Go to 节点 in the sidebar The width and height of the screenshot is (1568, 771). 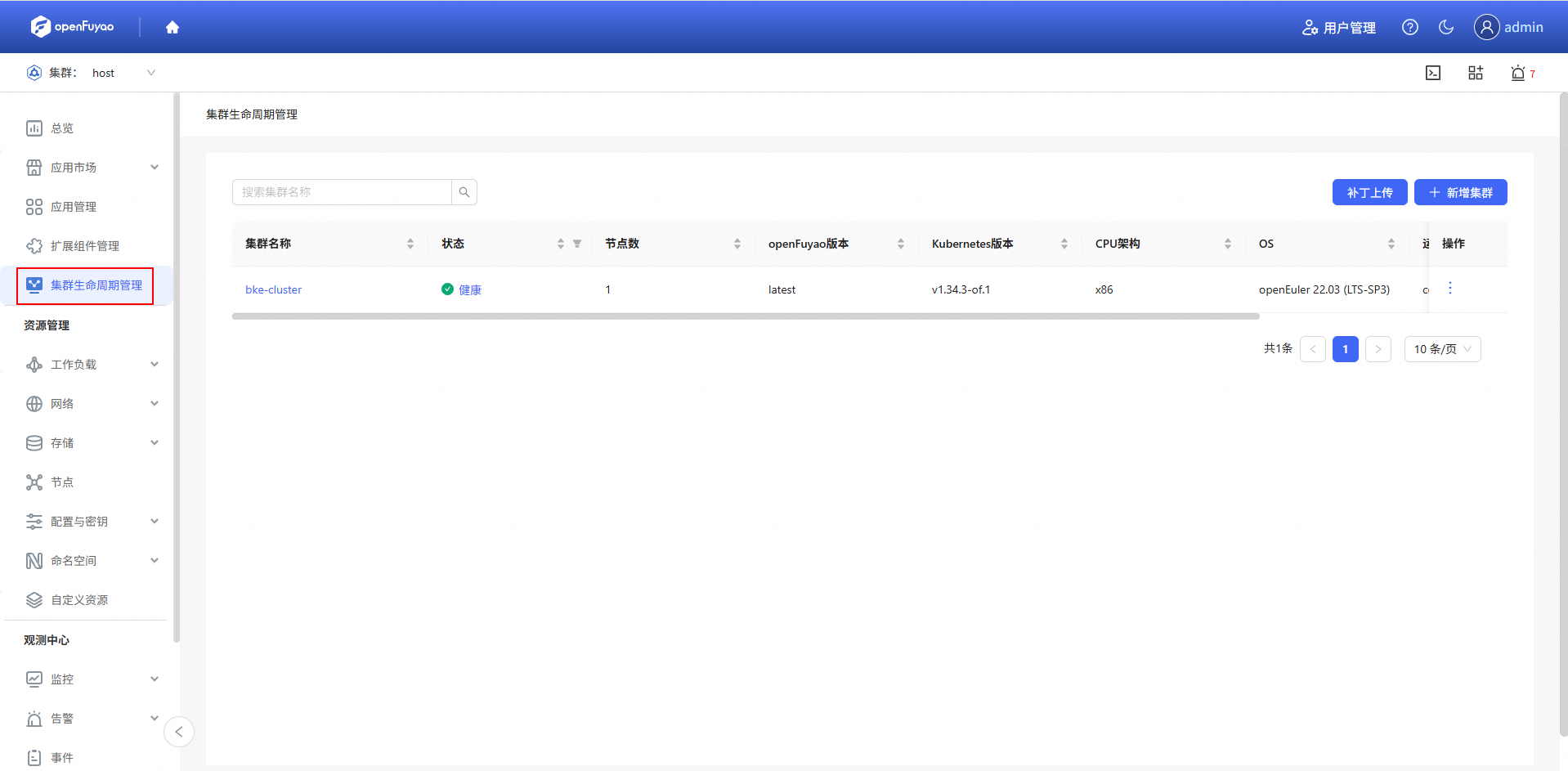click(62, 482)
